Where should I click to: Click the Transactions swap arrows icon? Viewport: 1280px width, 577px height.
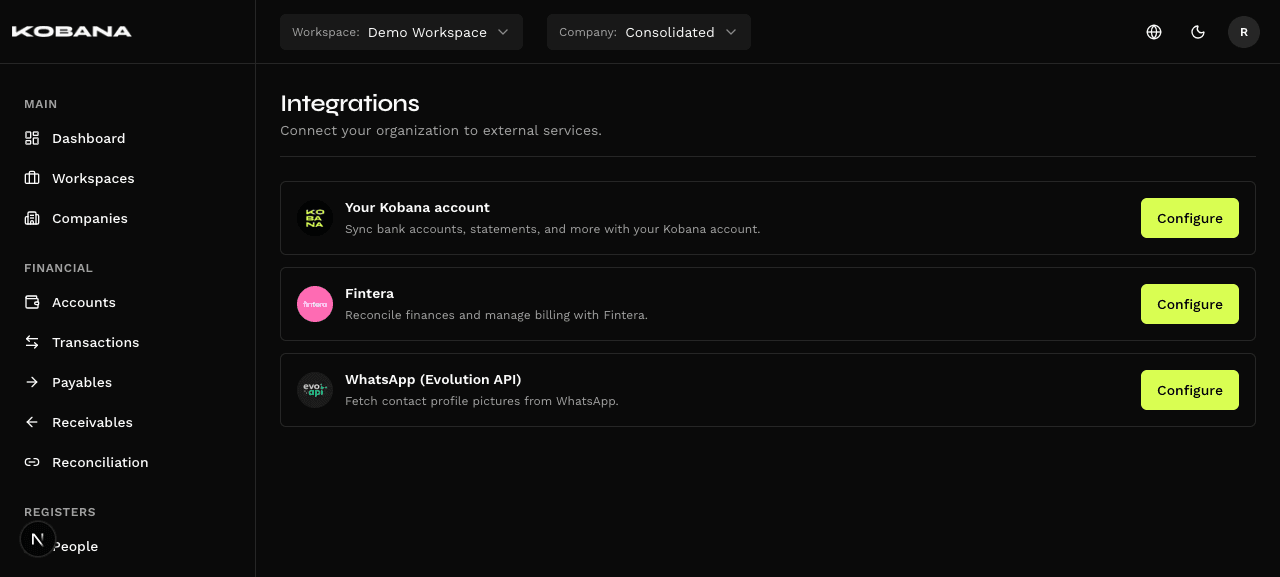(x=32, y=342)
